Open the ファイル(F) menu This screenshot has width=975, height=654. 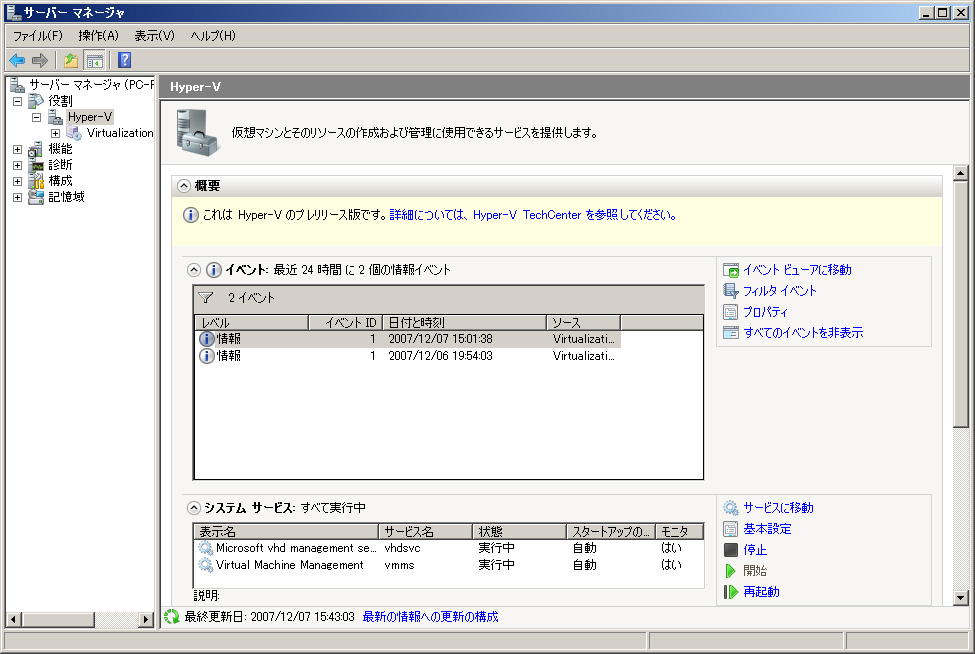38,35
